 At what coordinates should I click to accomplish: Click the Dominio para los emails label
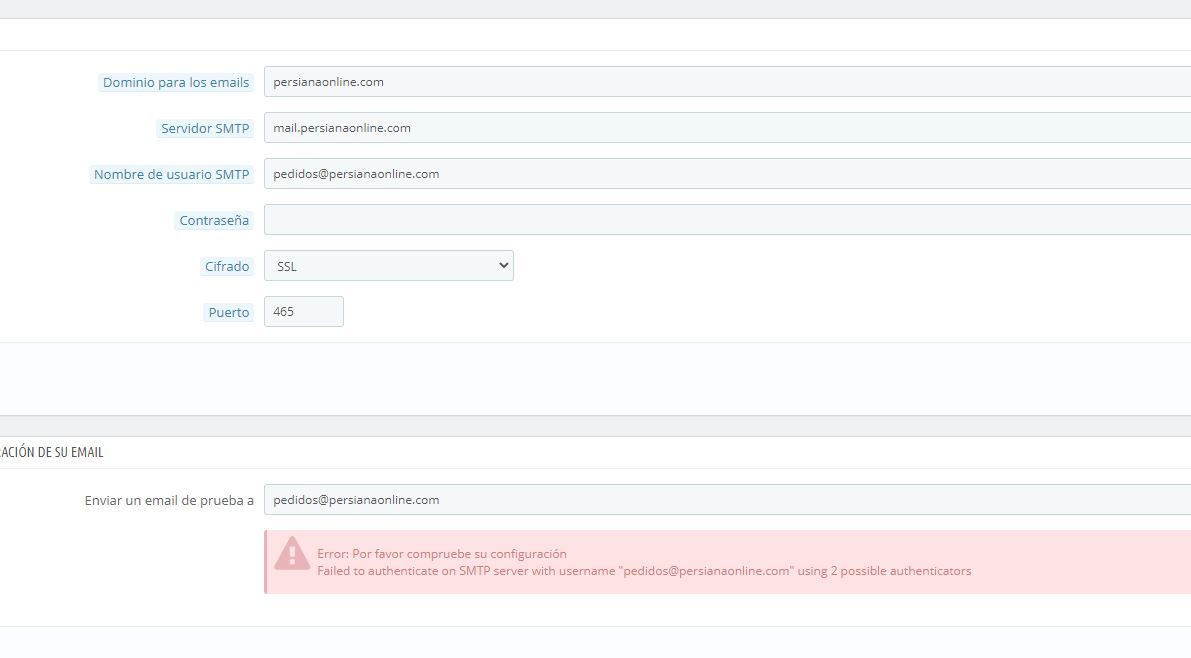[175, 82]
